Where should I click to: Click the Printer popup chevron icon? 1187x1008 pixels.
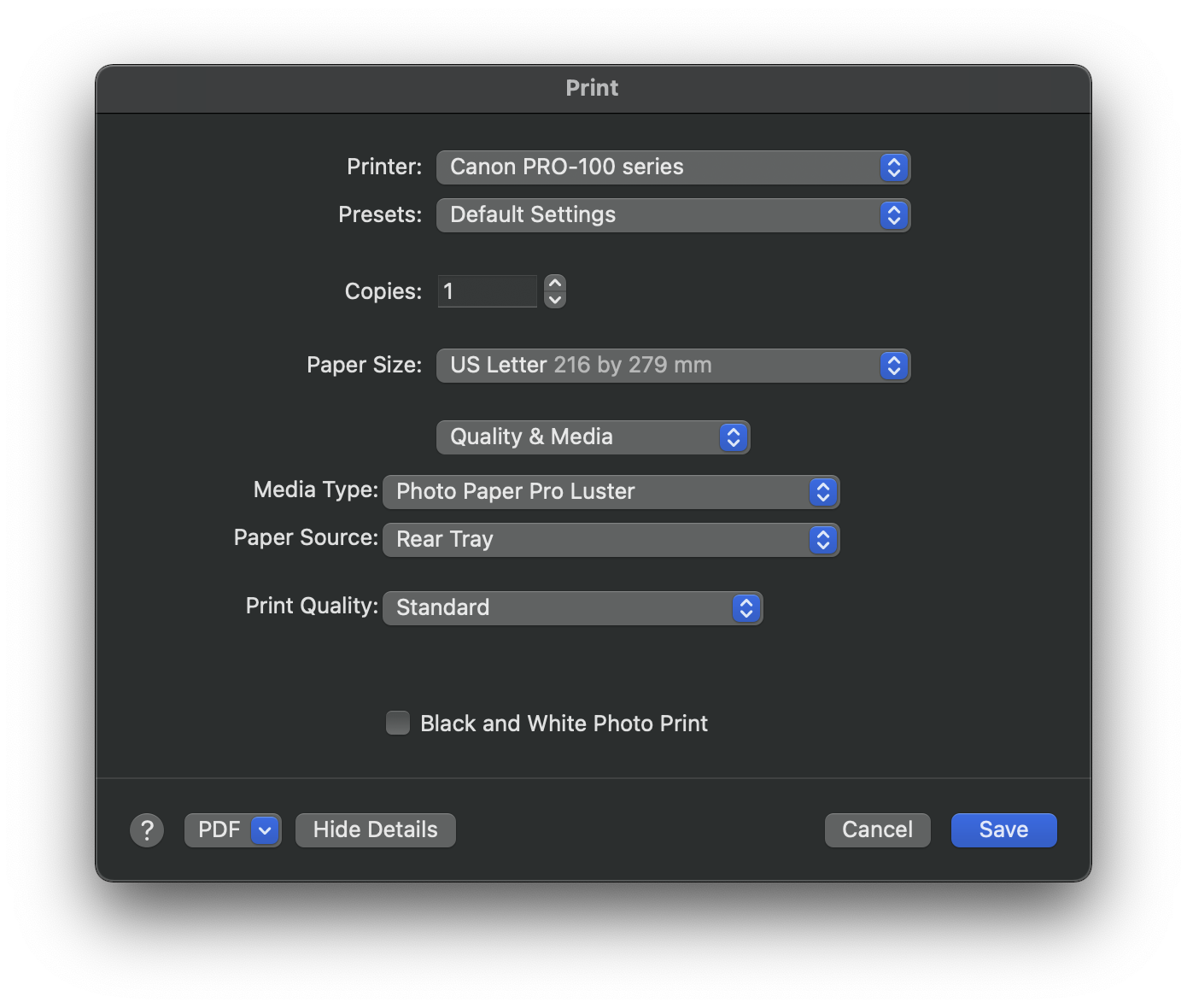[x=893, y=167]
